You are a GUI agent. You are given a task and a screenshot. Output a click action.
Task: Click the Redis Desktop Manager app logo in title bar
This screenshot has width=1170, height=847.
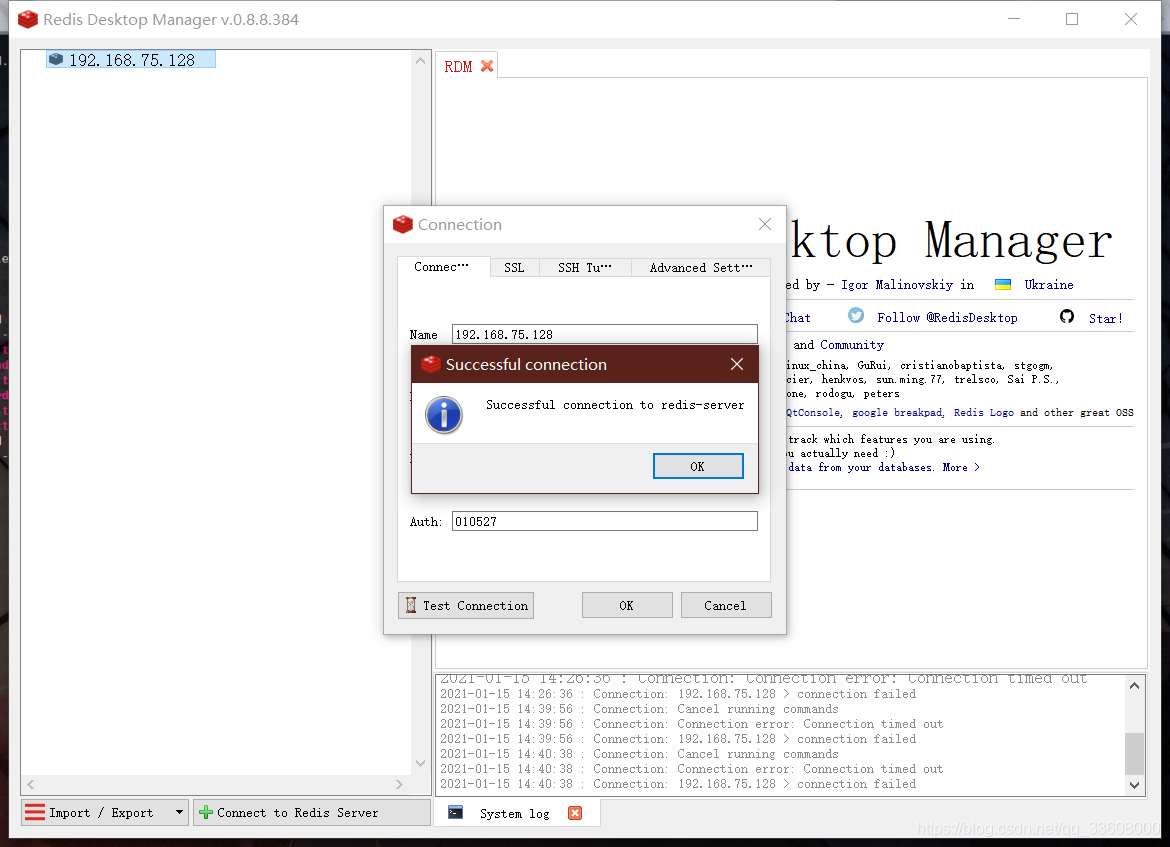(28, 19)
